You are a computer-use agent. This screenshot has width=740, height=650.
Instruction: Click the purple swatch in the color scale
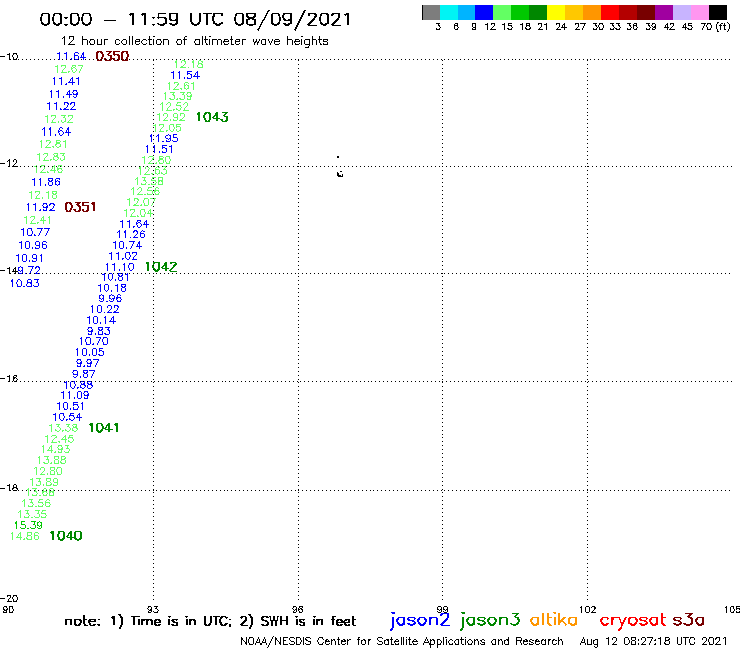664,12
